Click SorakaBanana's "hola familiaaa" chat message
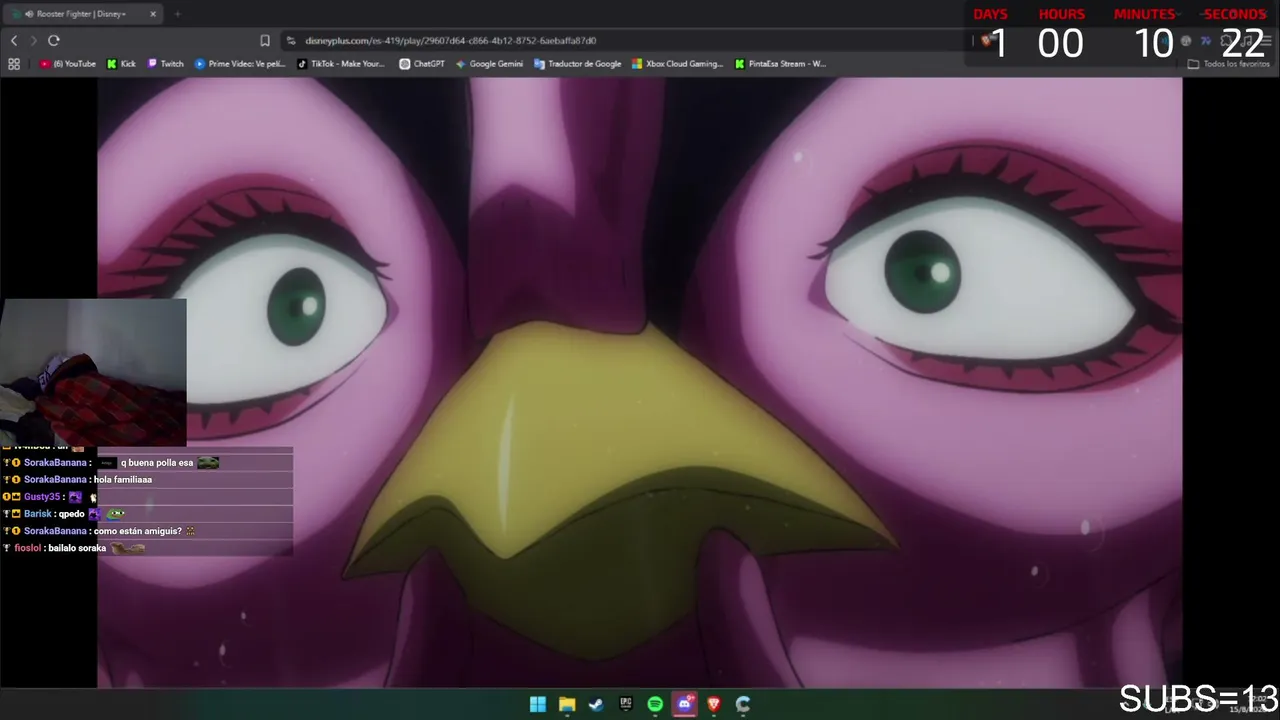Viewport: 1280px width, 720px height. (123, 480)
